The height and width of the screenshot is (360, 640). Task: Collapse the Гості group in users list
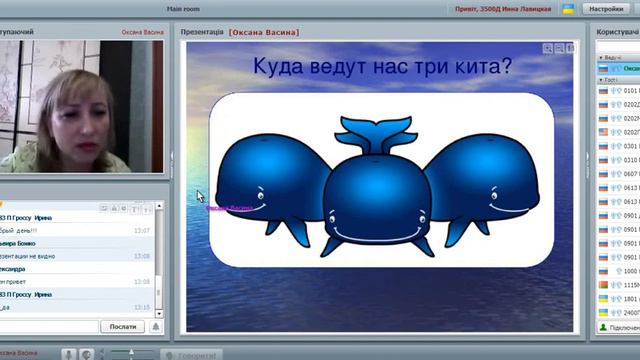click(601, 80)
